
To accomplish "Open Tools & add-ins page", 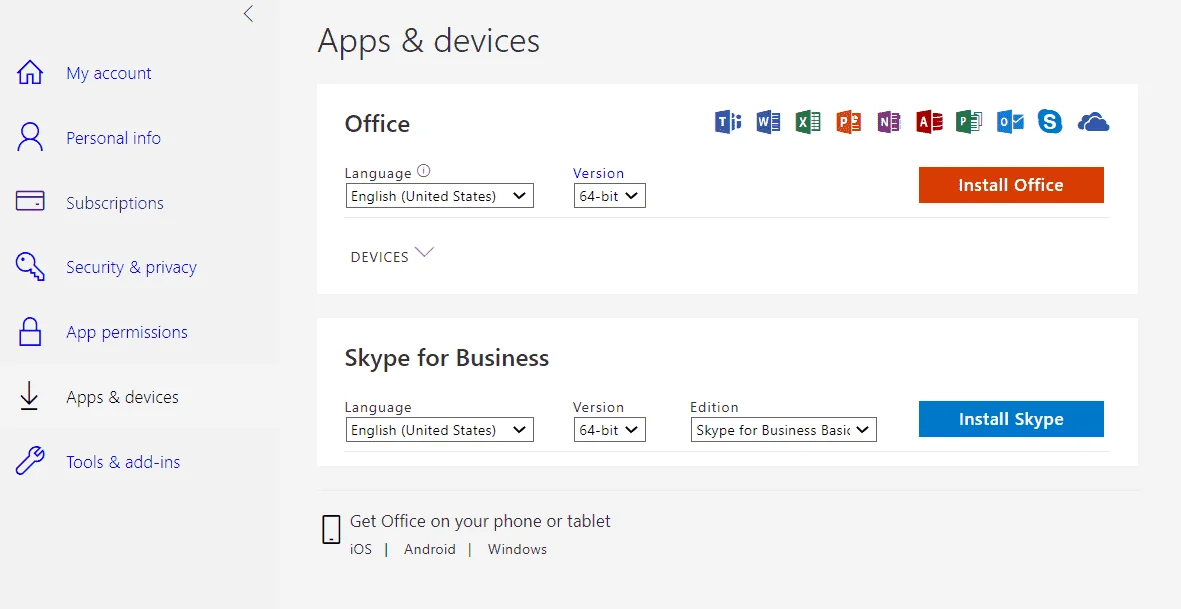I will coord(123,461).
